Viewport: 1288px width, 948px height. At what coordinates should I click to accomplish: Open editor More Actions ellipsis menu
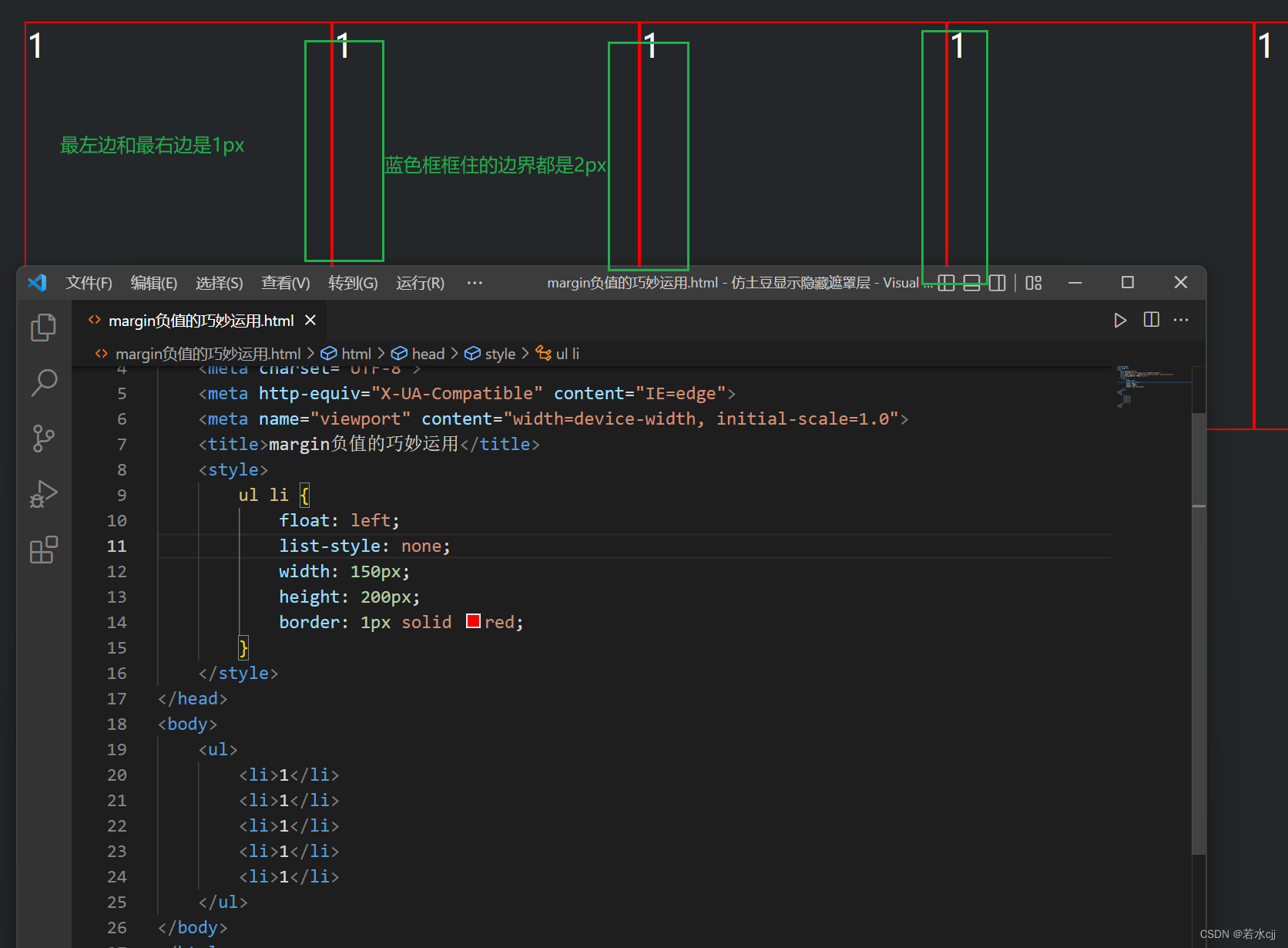coord(1181,320)
